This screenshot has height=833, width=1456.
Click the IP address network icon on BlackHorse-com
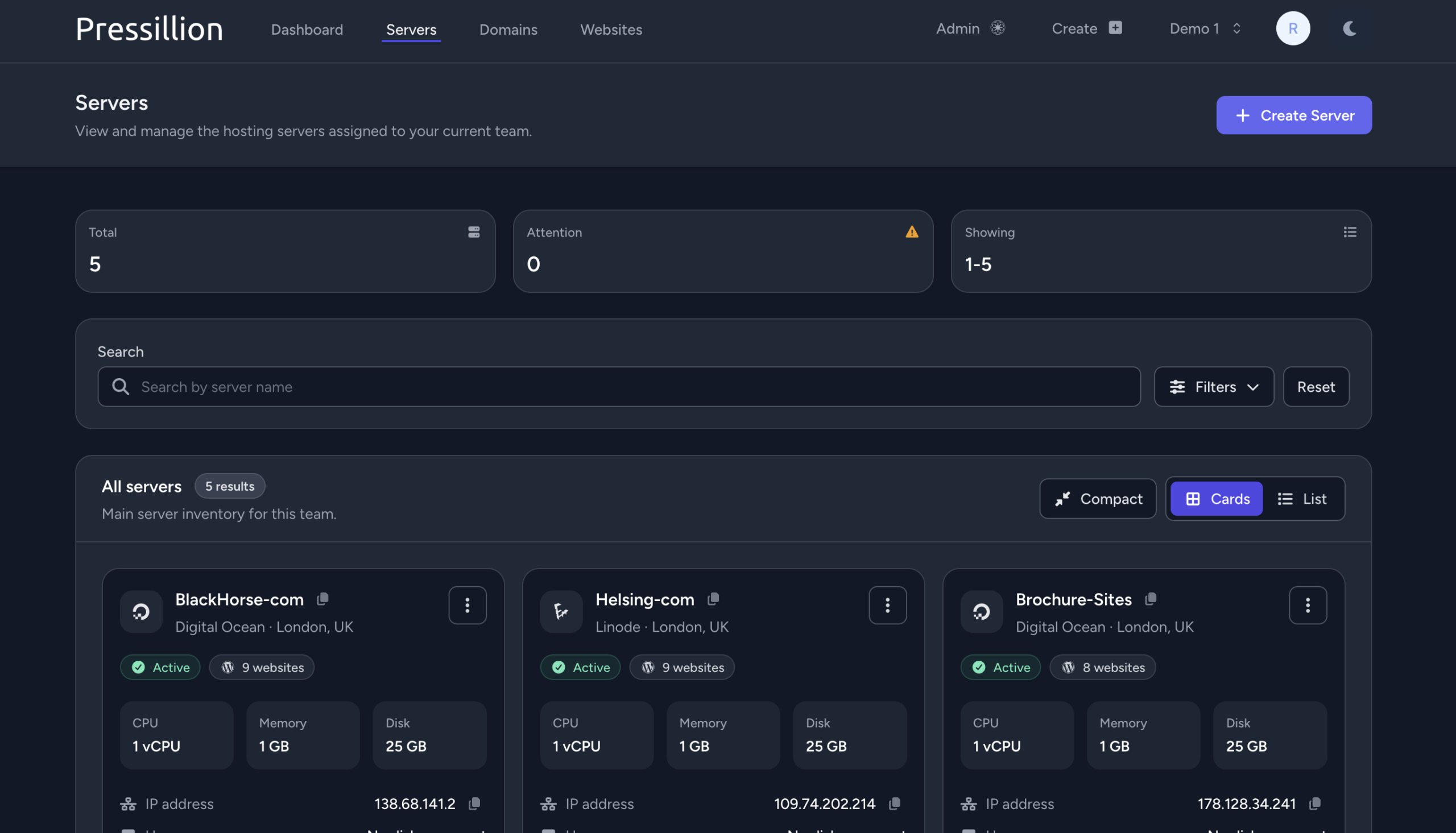click(128, 804)
